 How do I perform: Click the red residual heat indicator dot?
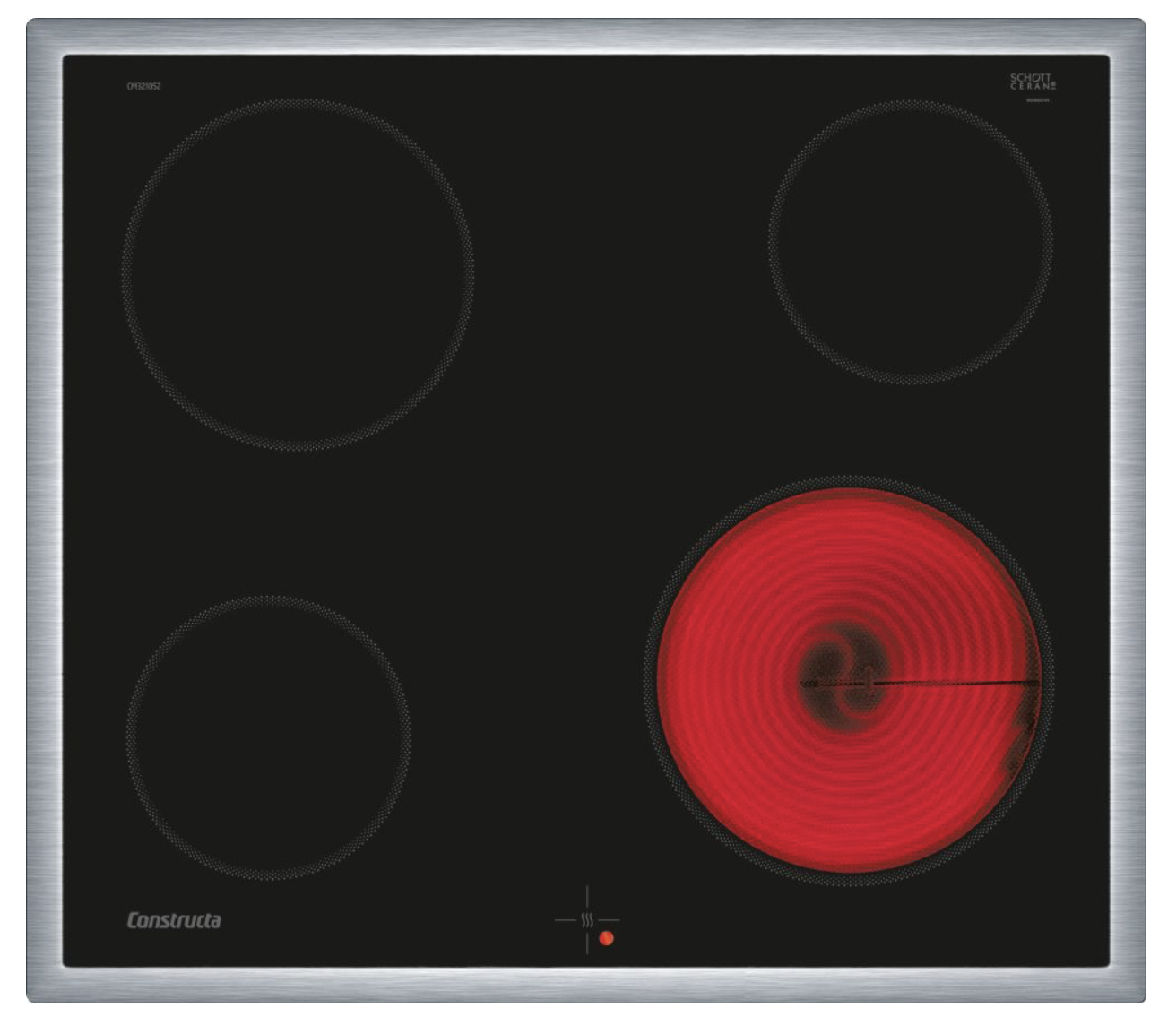pyautogui.click(x=607, y=938)
